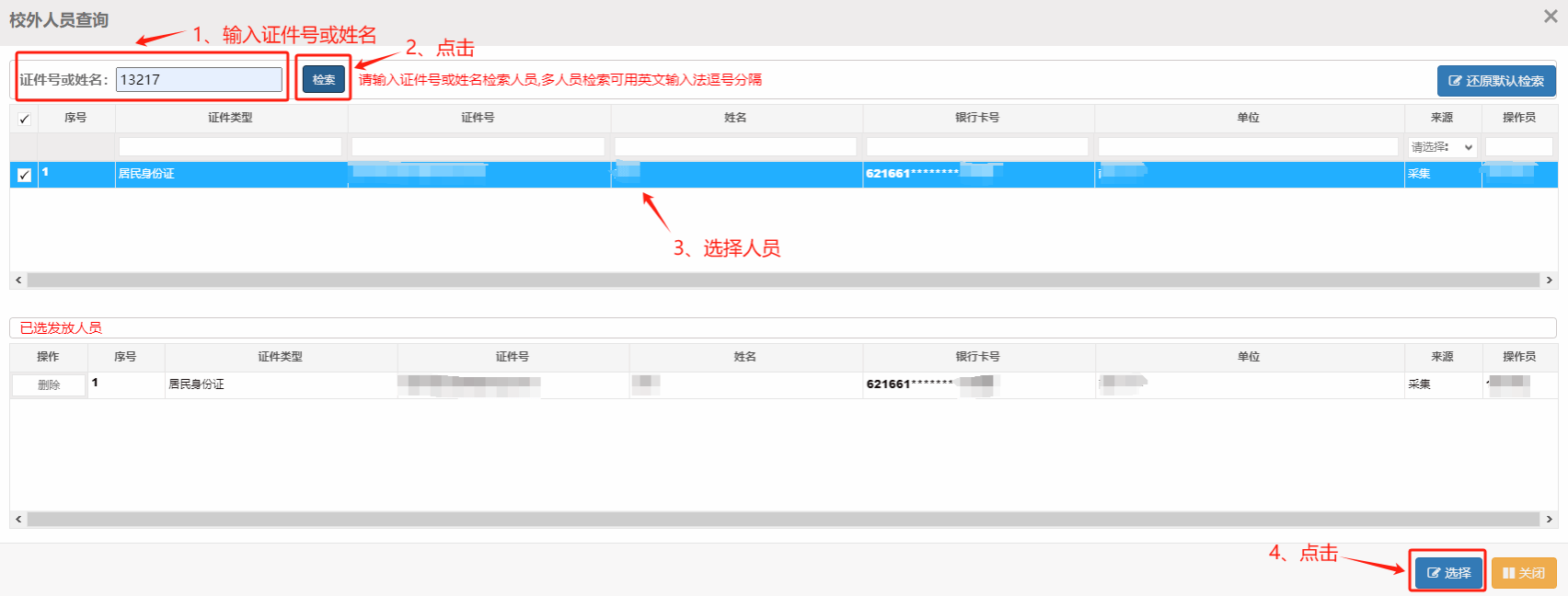This screenshot has height=596, width=1568.
Task: Click the 银行卡号 column filter input
Action: pos(977,147)
